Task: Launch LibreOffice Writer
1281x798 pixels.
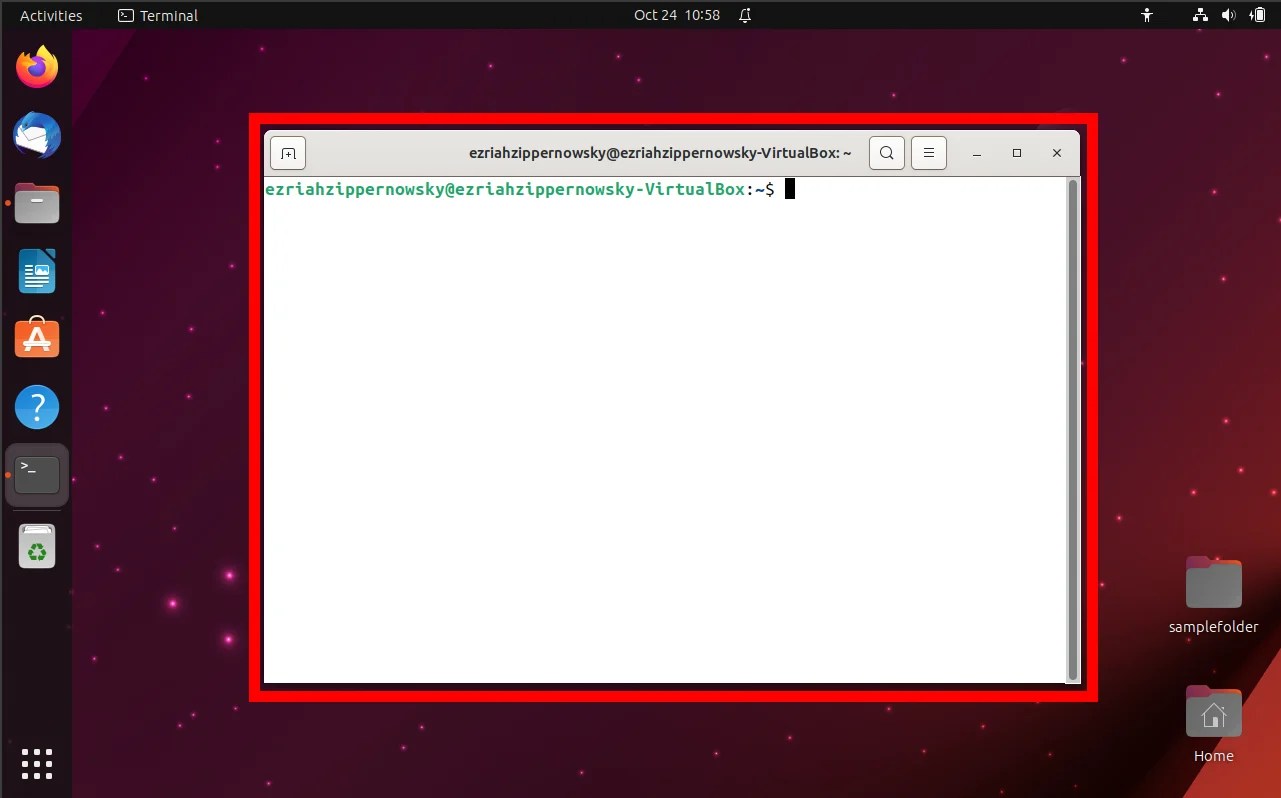Action: tap(37, 271)
